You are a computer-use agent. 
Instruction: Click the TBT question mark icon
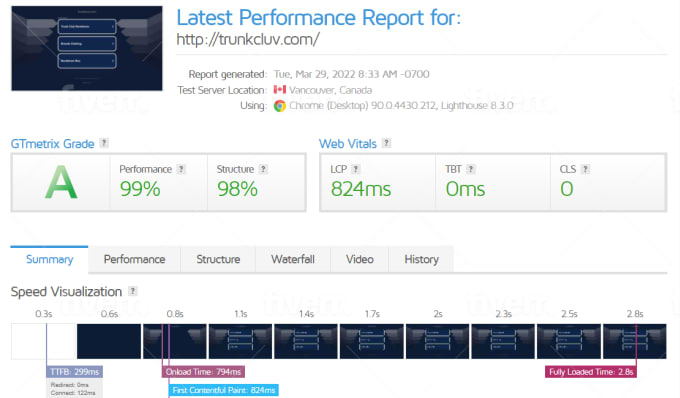471,169
